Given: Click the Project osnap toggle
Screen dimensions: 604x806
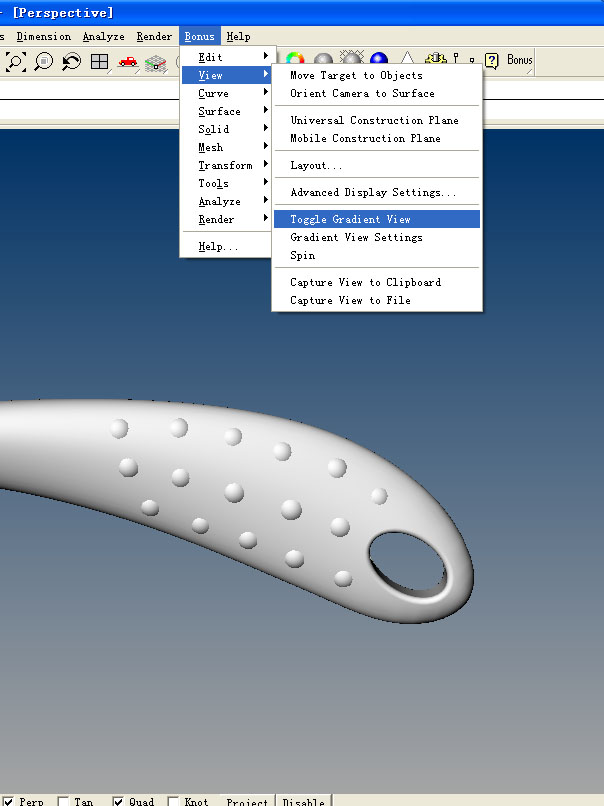Looking at the screenshot, I should click(247, 801).
